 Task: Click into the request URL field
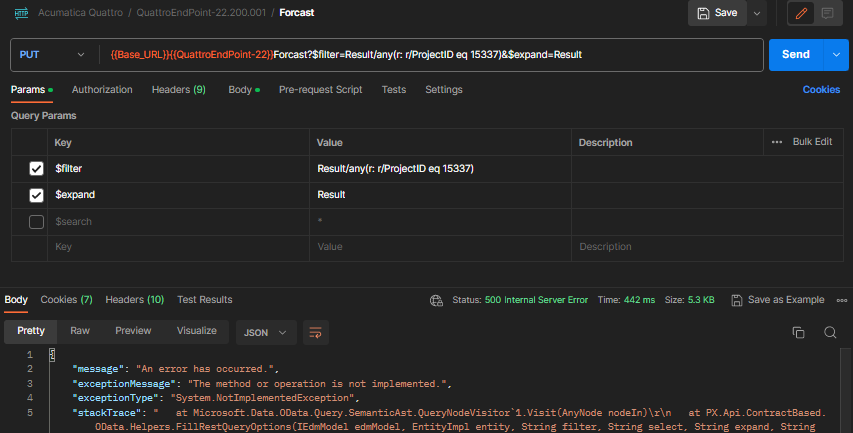tap(432, 54)
